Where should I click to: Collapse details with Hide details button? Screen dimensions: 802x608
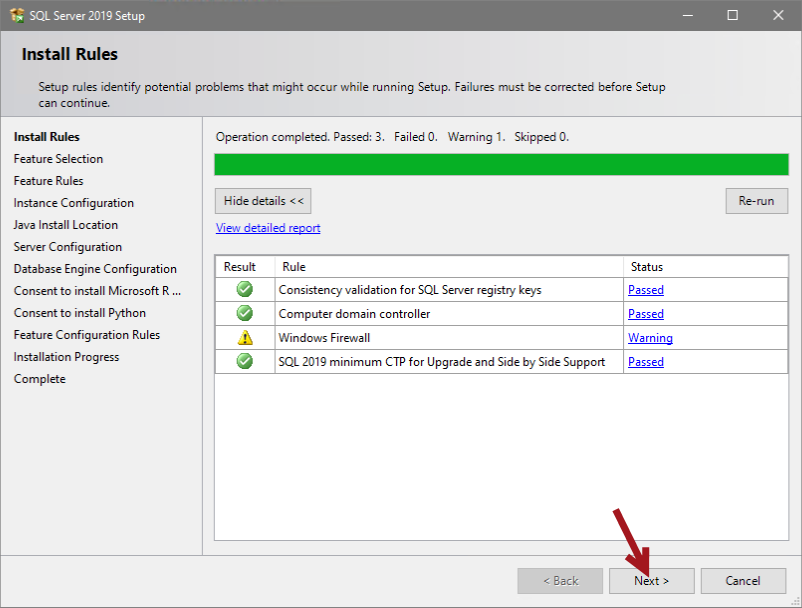pos(263,201)
